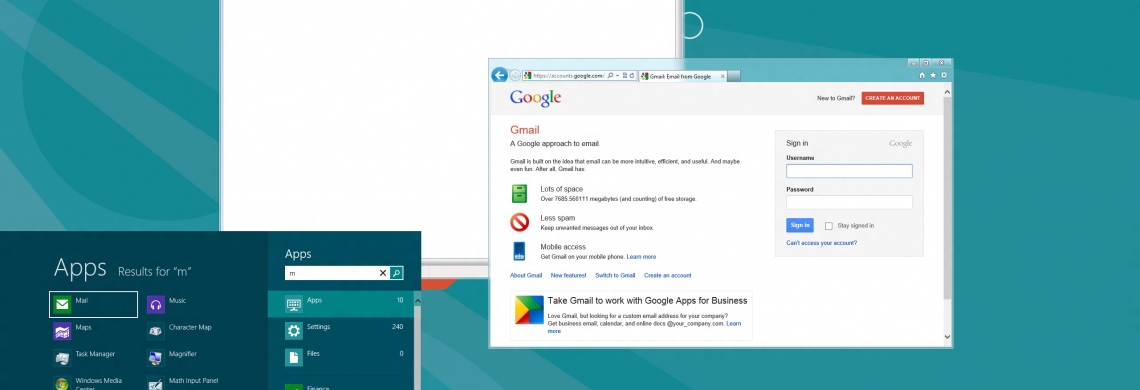Click the browser page scroll down arrow
The height and width of the screenshot is (390, 1140).
click(x=947, y=336)
